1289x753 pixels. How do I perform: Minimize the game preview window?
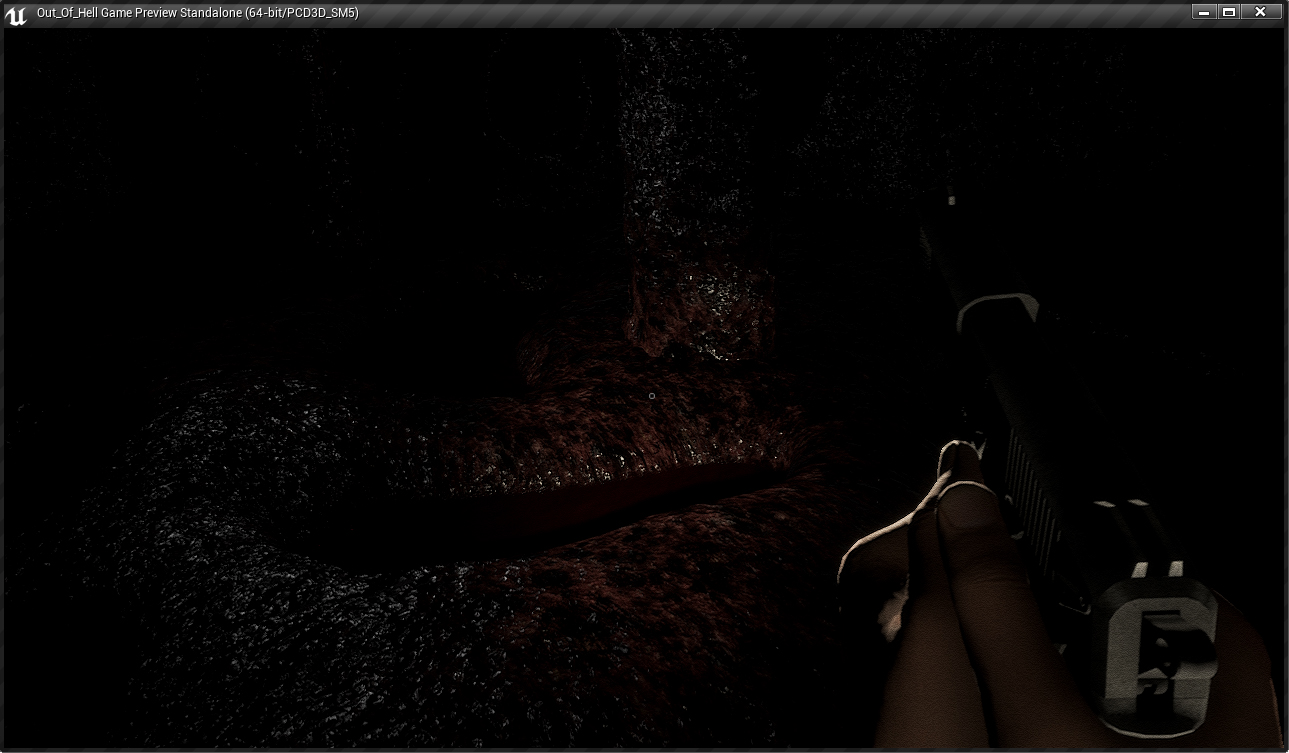click(1203, 12)
